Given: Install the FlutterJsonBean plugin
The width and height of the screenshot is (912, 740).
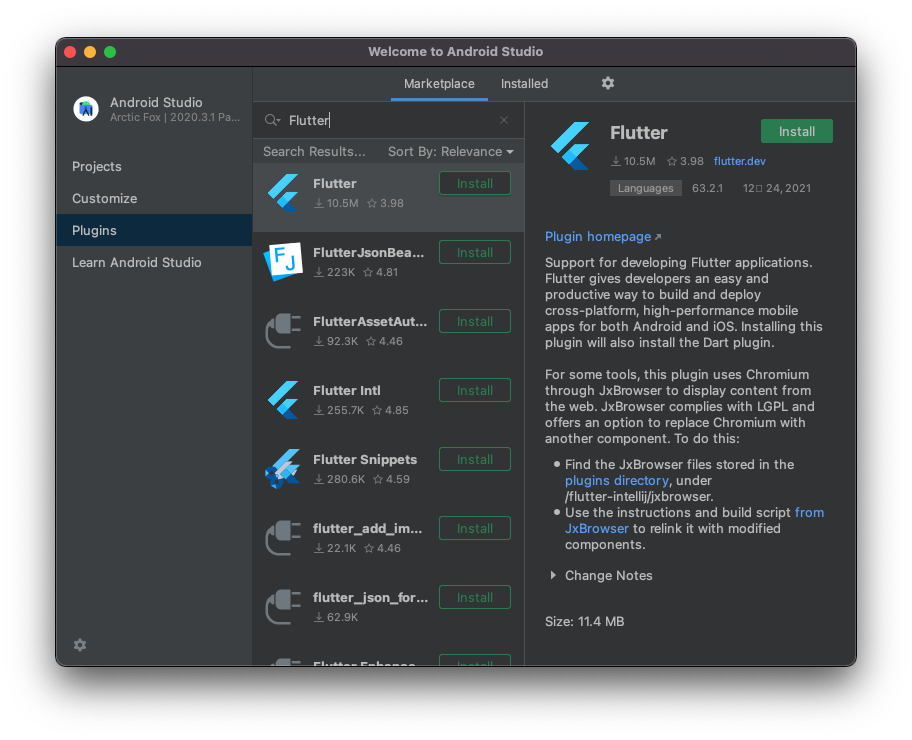Looking at the screenshot, I should click(x=475, y=252).
